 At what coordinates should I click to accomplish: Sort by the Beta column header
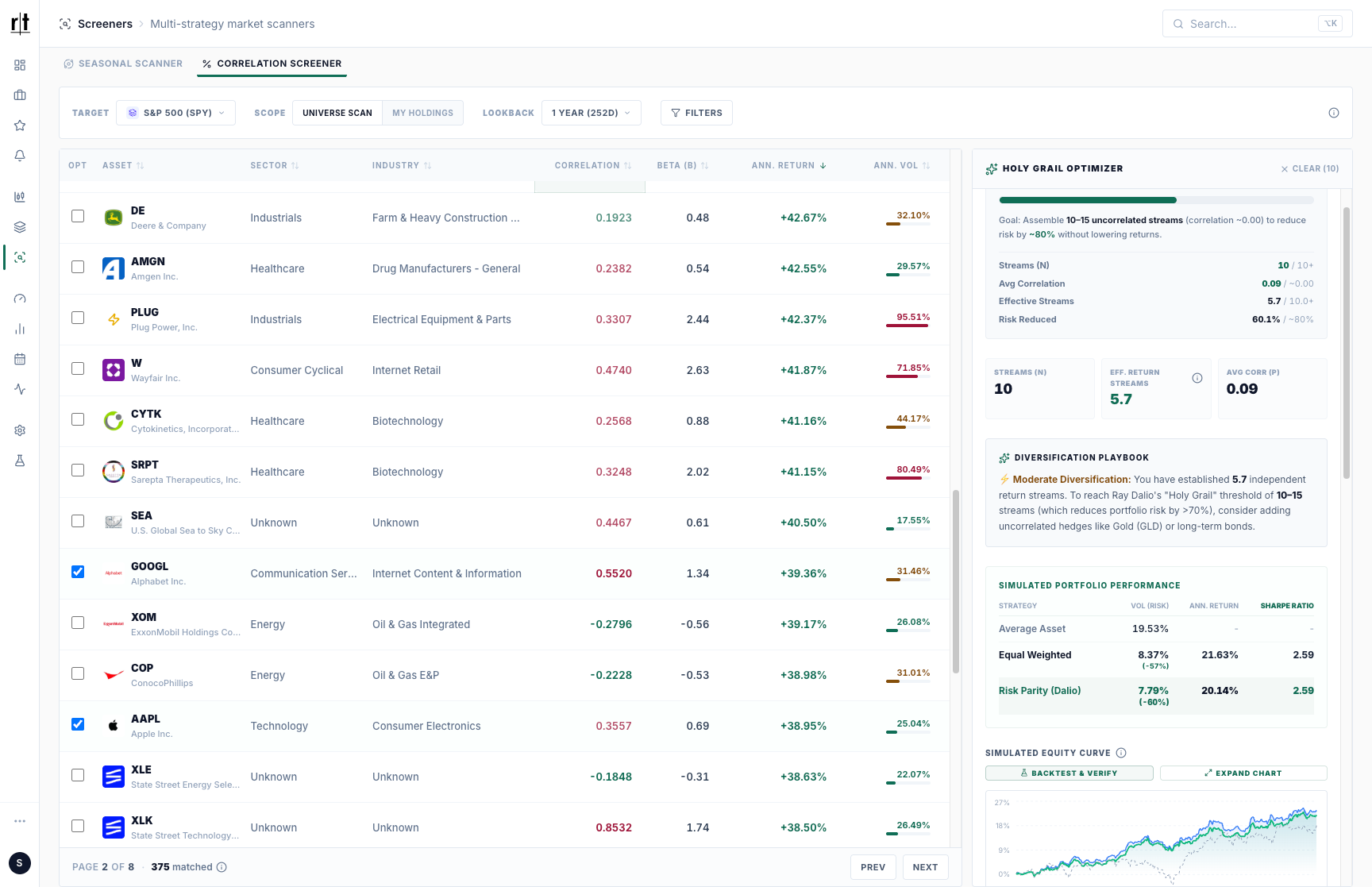(683, 165)
